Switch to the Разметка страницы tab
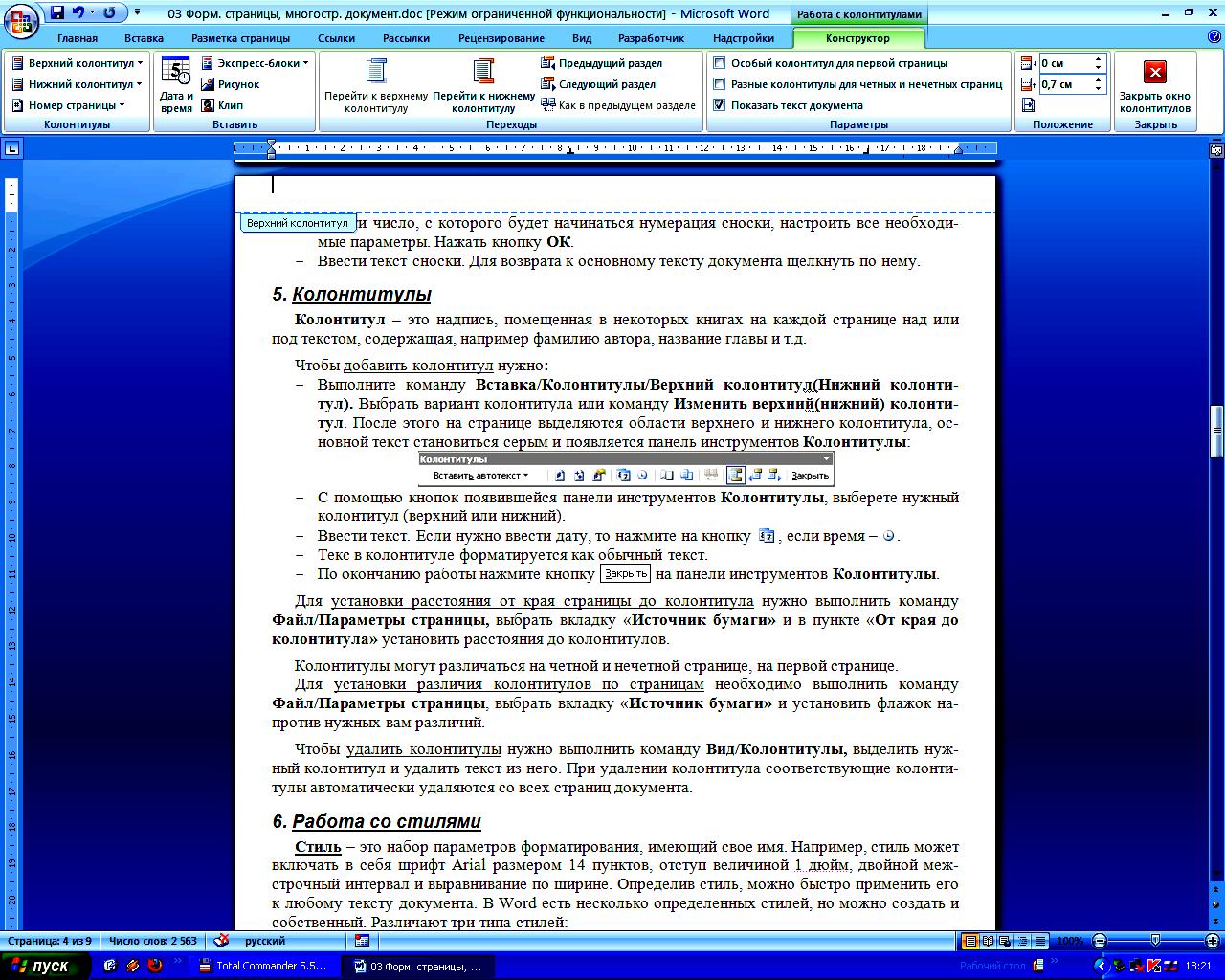The width and height of the screenshot is (1225, 980). (240, 38)
